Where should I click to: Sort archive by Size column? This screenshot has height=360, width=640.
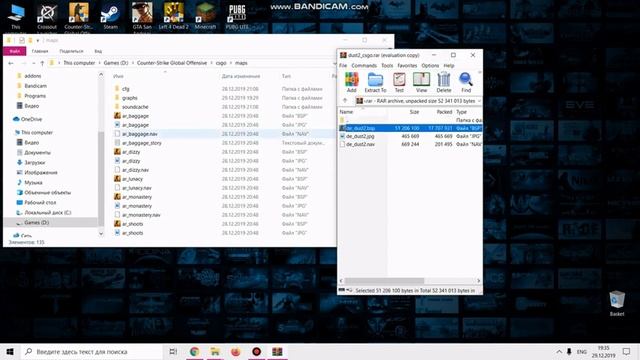pyautogui.click(x=414, y=112)
